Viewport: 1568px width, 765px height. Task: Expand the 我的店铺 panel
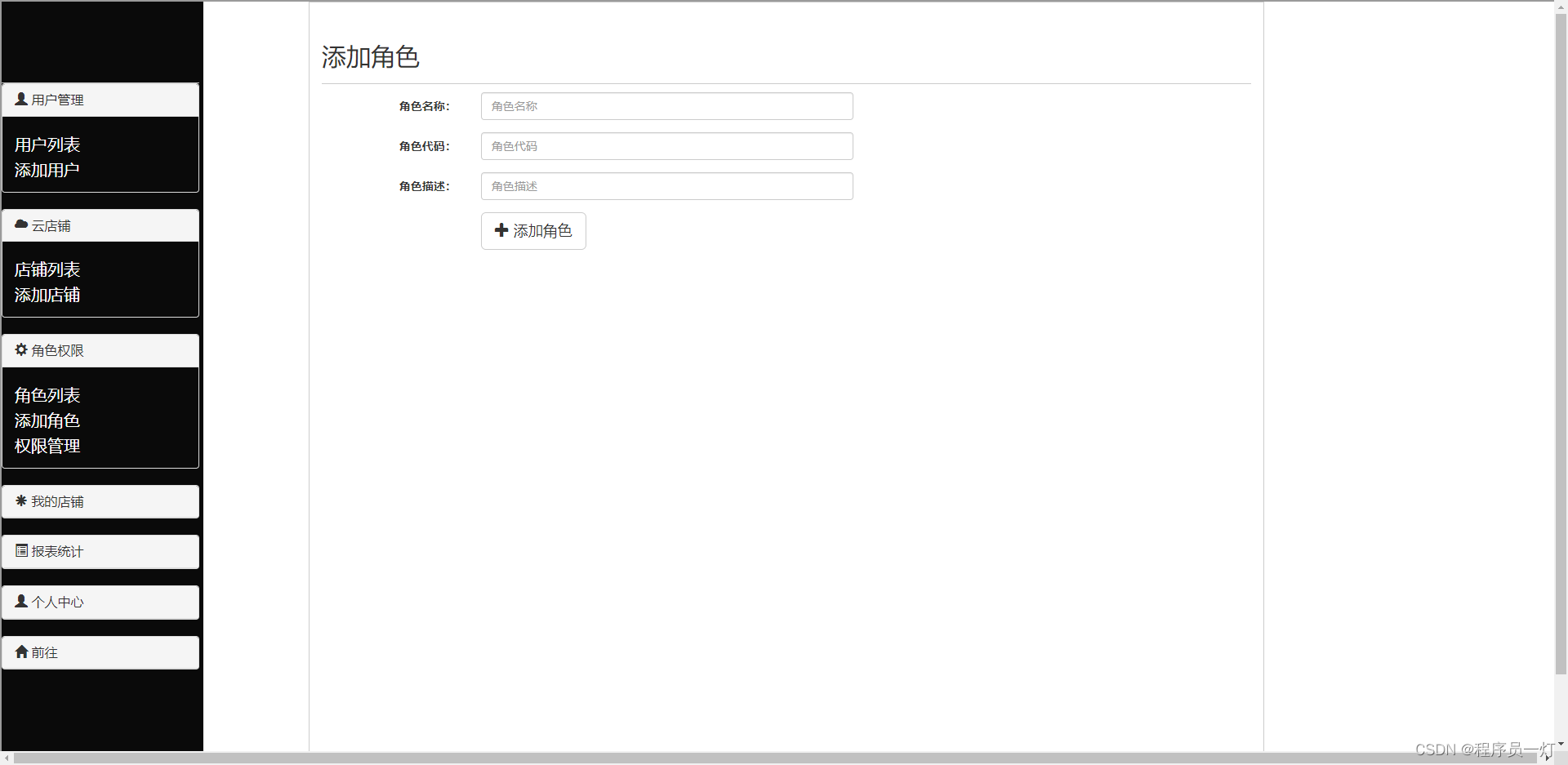tap(100, 501)
